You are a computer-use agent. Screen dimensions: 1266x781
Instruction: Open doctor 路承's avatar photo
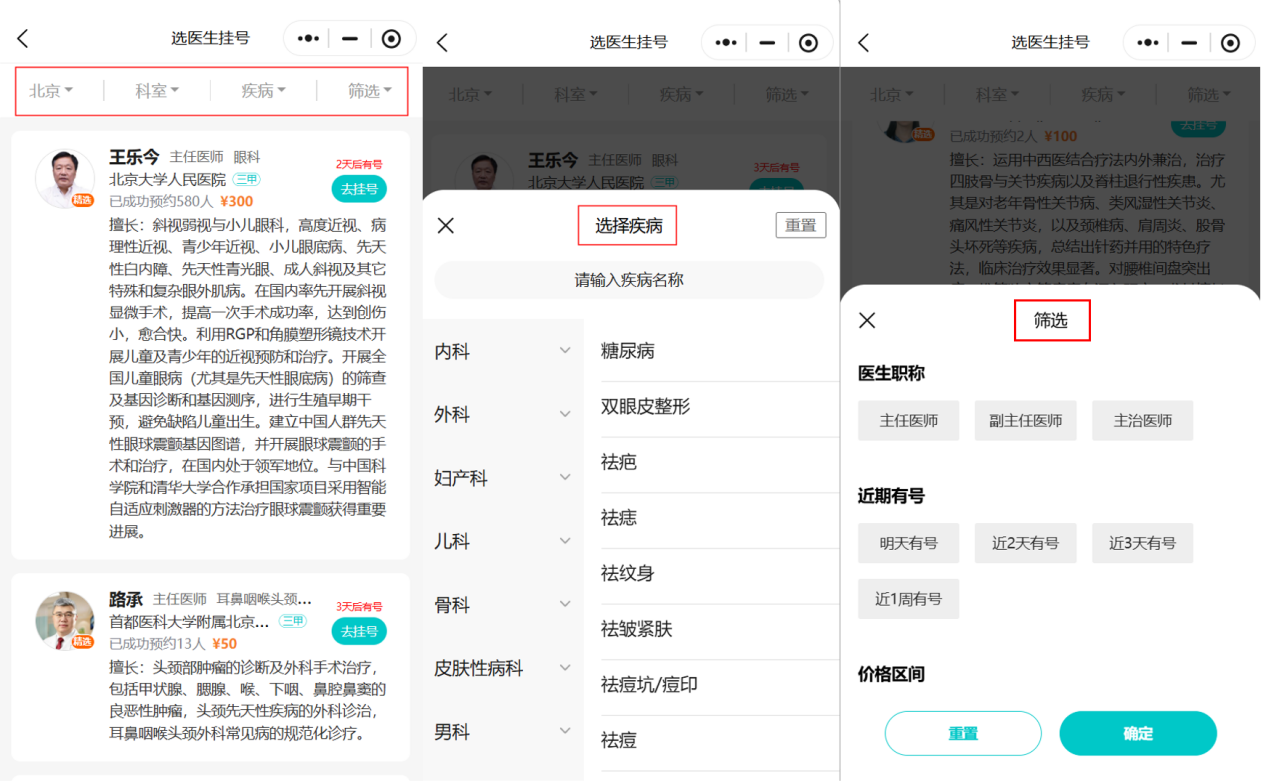[65, 620]
